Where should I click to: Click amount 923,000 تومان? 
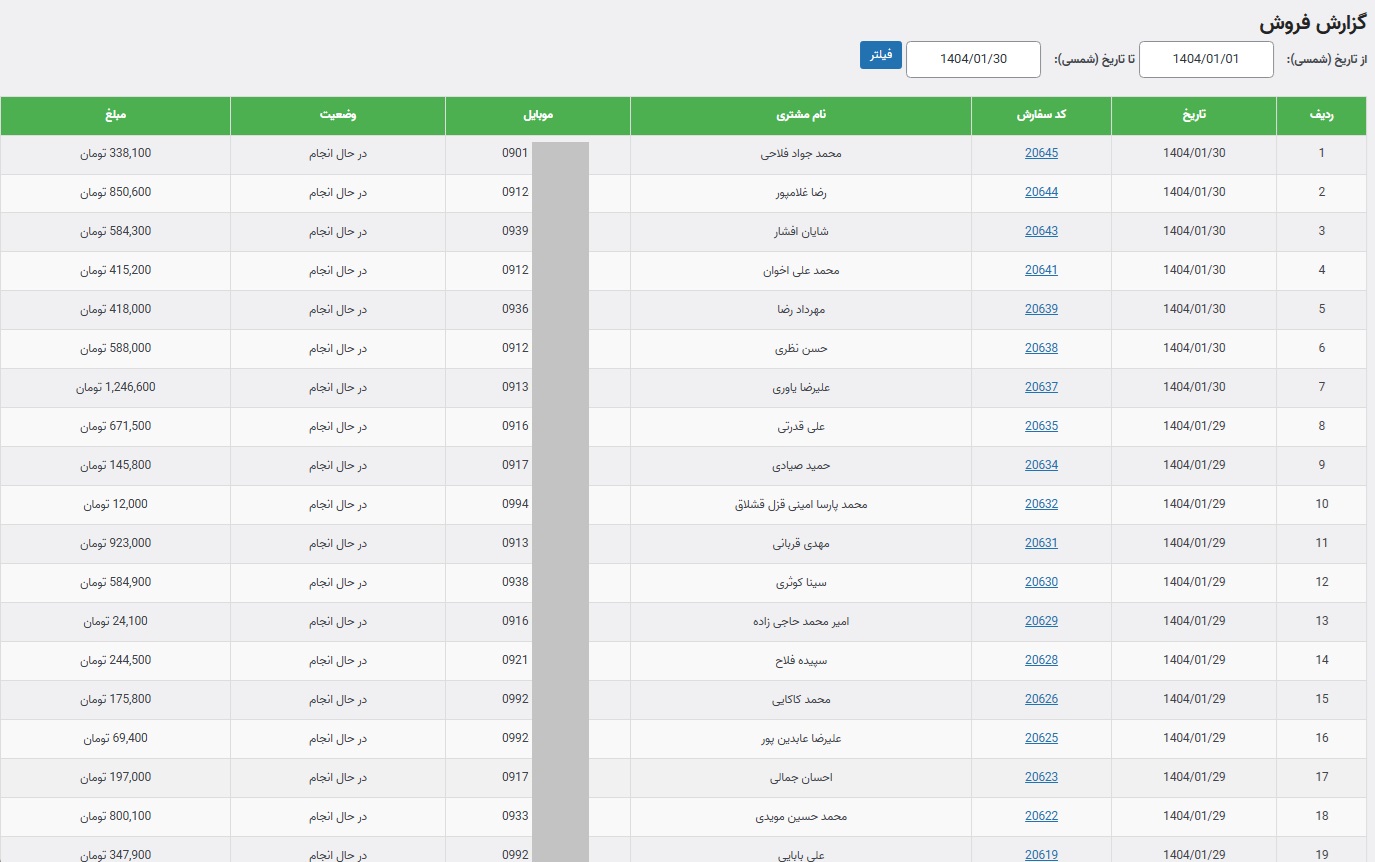115,544
